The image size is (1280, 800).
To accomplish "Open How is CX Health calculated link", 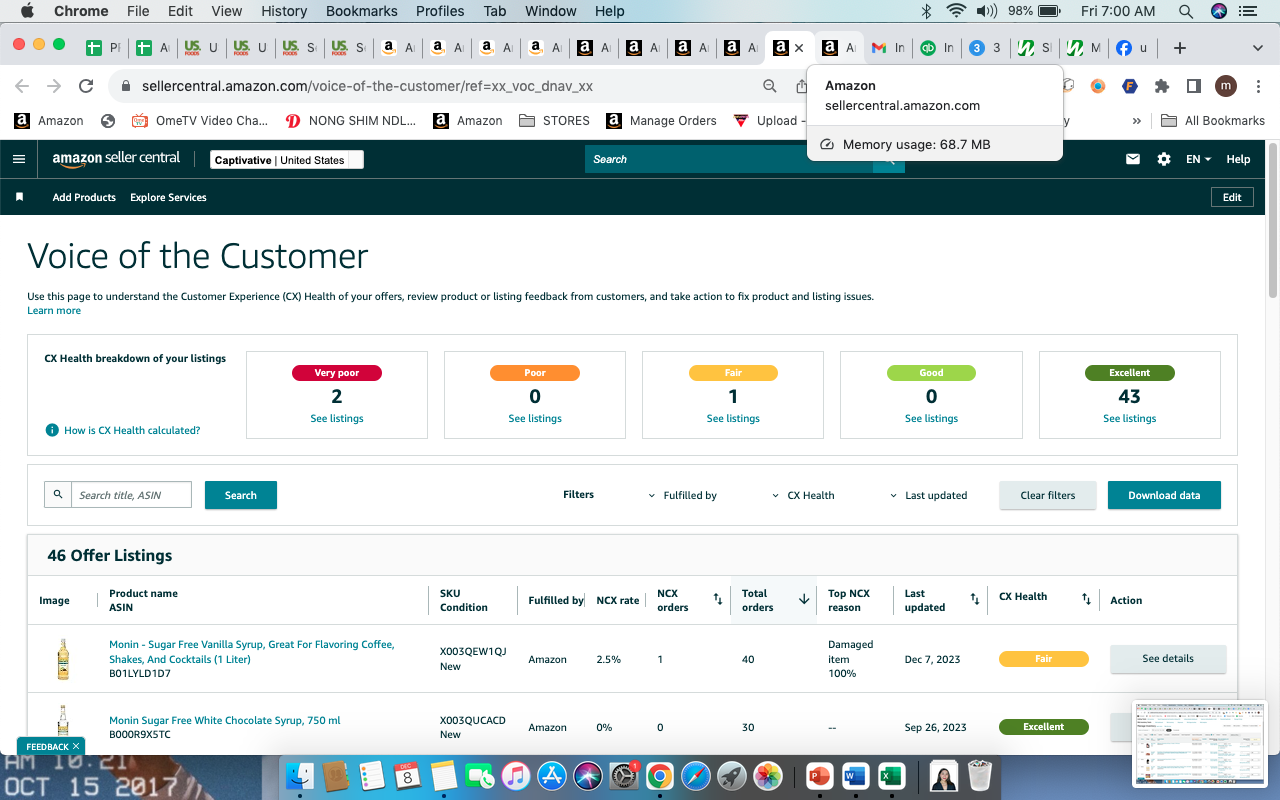I will click(132, 430).
